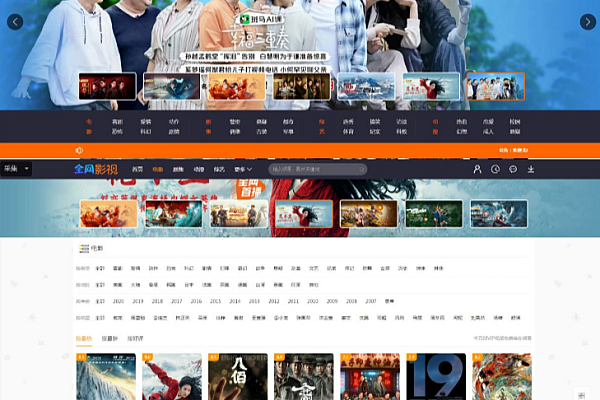Image resolution: width=600 pixels, height=400 pixels.
Task: Select green jungle thumbnail in lower banner
Action: pos(434,214)
